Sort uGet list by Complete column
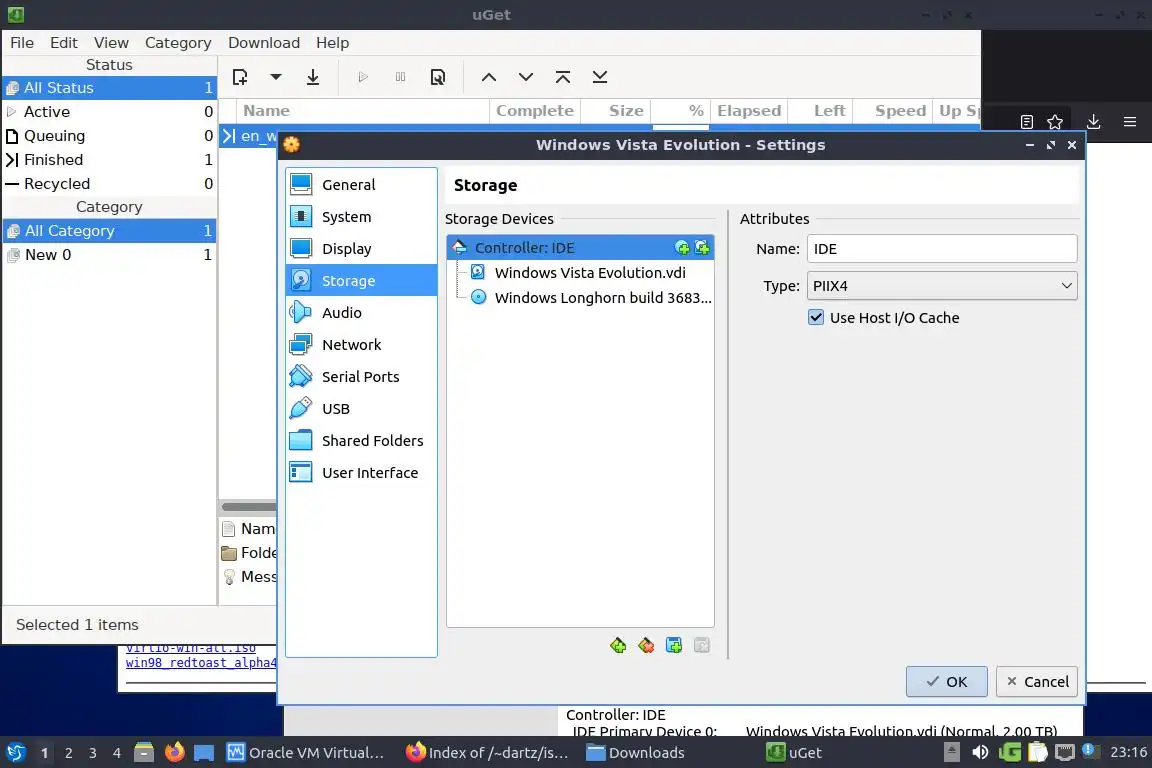 (534, 110)
